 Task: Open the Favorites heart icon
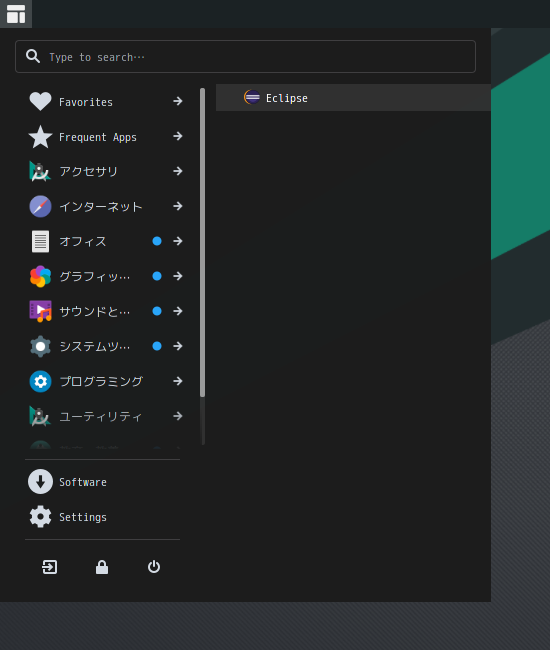(x=40, y=101)
